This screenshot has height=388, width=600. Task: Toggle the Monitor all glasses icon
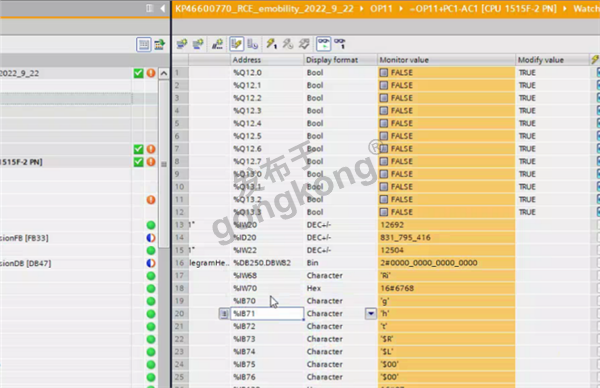pyautogui.click(x=323, y=44)
